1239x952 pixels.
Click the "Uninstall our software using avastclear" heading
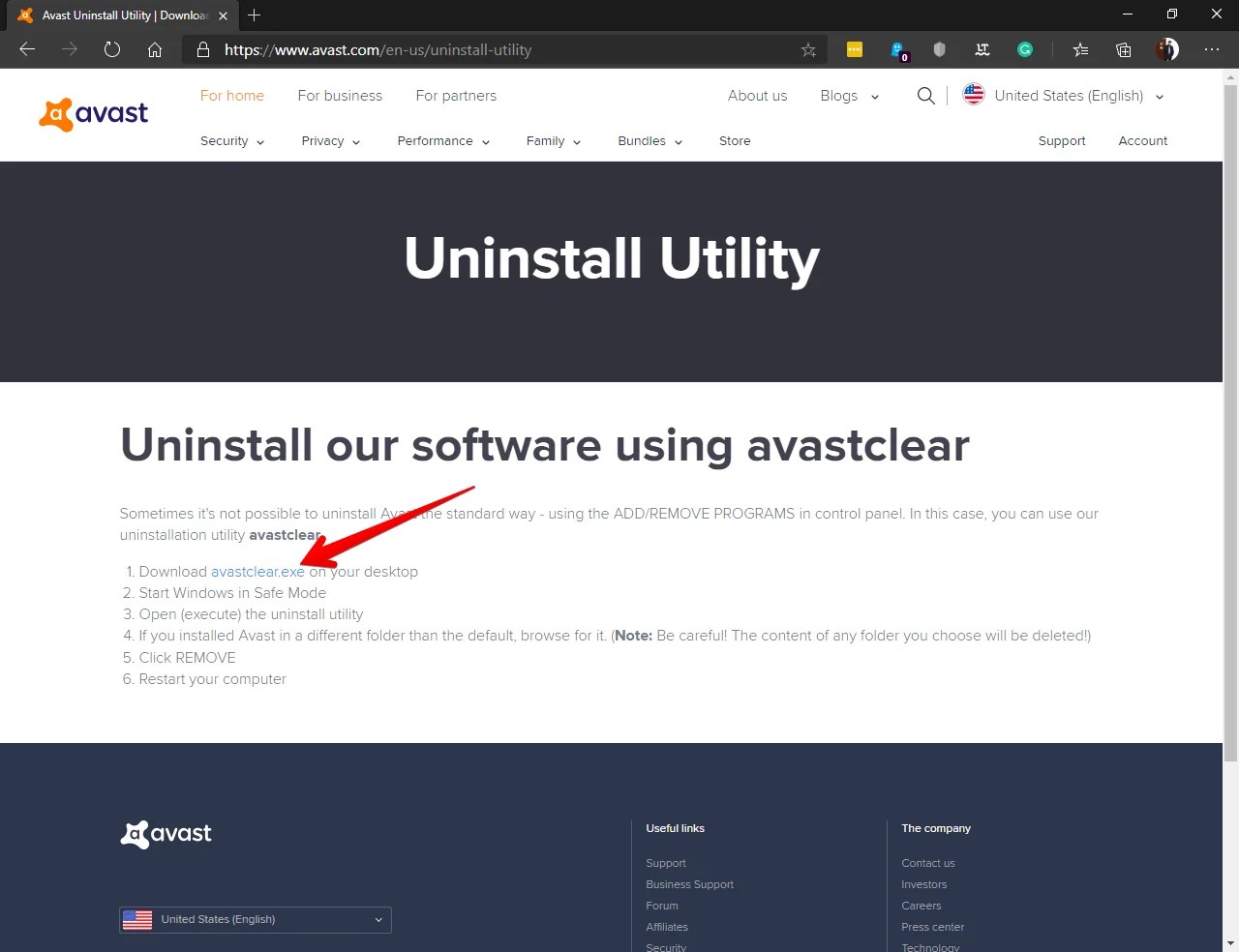pos(545,446)
